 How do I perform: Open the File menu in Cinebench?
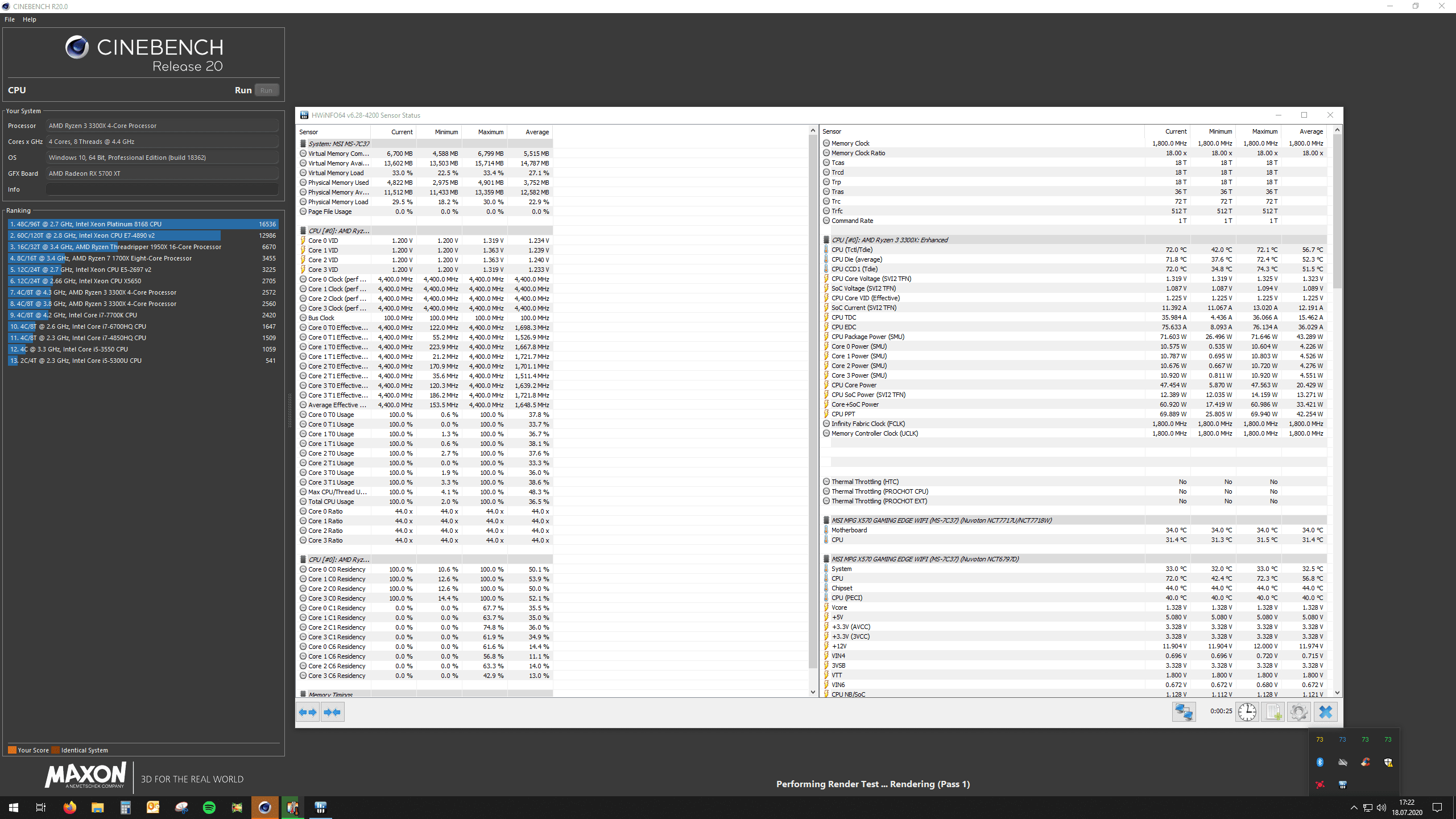click(x=10, y=19)
